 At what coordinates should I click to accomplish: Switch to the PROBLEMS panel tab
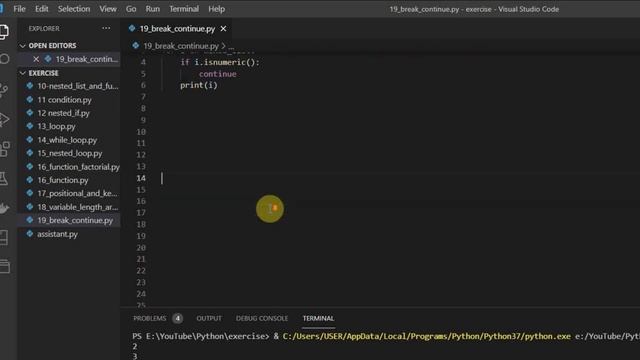(150, 318)
